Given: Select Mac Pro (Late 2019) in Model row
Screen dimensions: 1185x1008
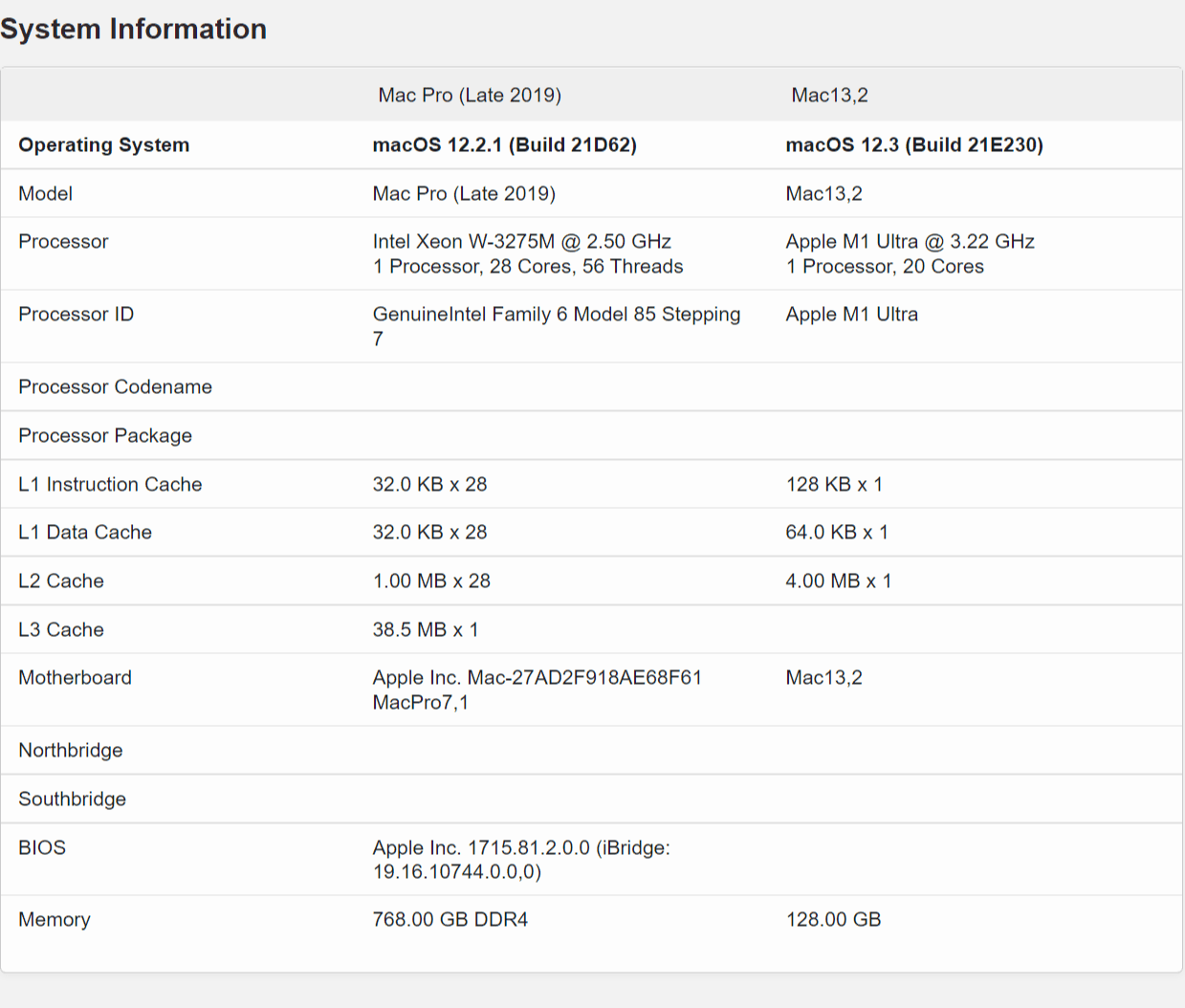Looking at the screenshot, I should click(x=464, y=193).
